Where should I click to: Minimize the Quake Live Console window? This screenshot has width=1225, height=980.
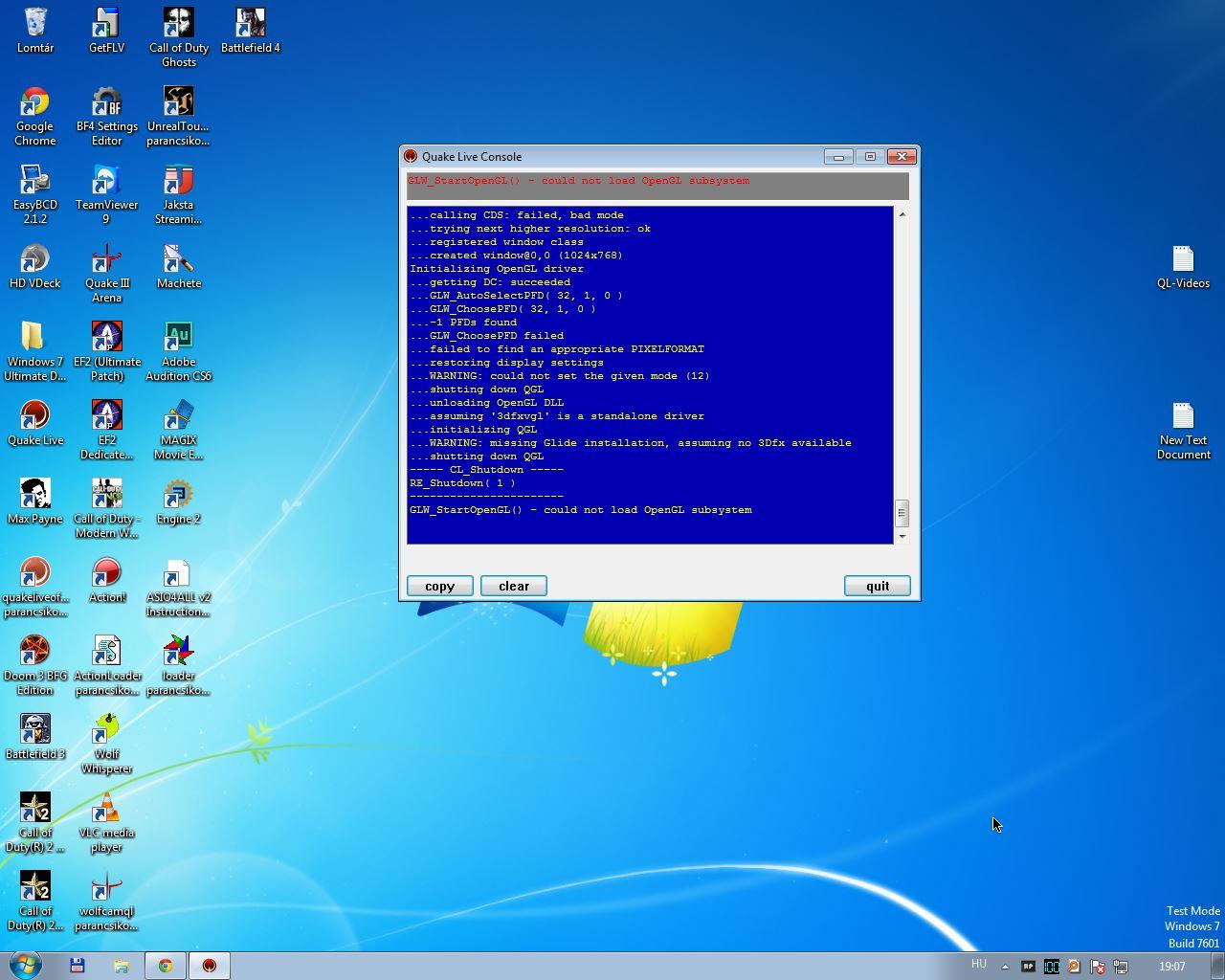click(x=838, y=156)
